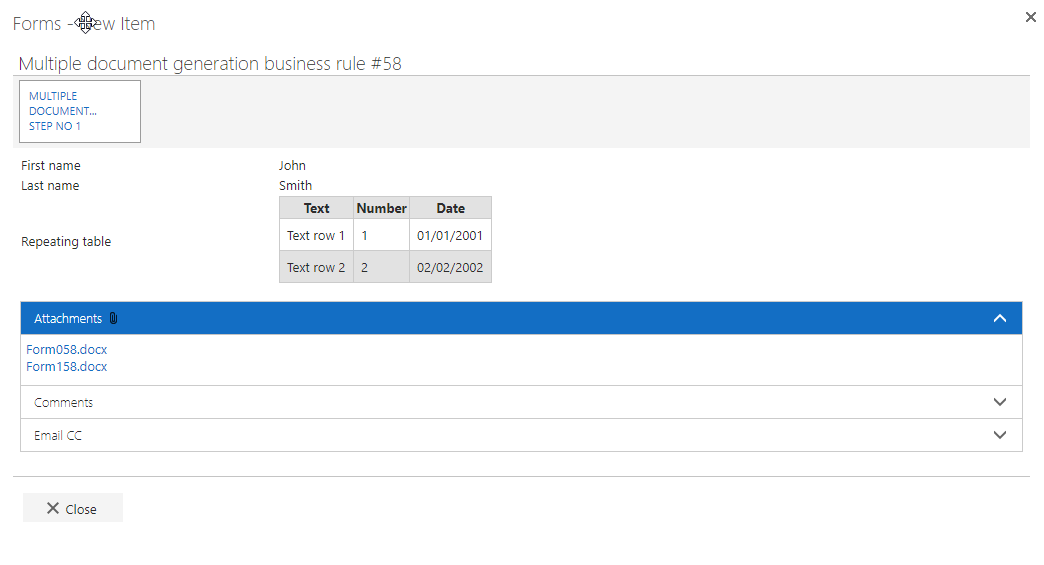The height and width of the screenshot is (565, 1044).
Task: Open the Form158.docx attachment
Action: click(67, 367)
